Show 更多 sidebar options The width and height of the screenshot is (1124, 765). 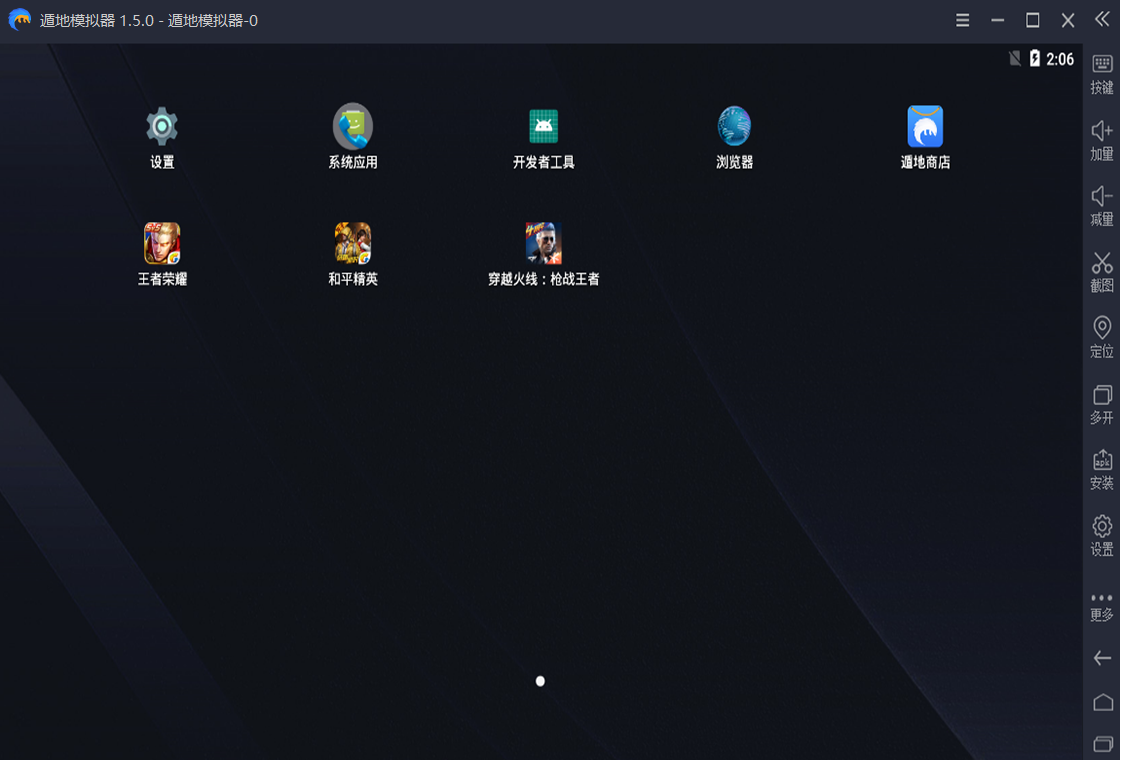pyautogui.click(x=1102, y=607)
